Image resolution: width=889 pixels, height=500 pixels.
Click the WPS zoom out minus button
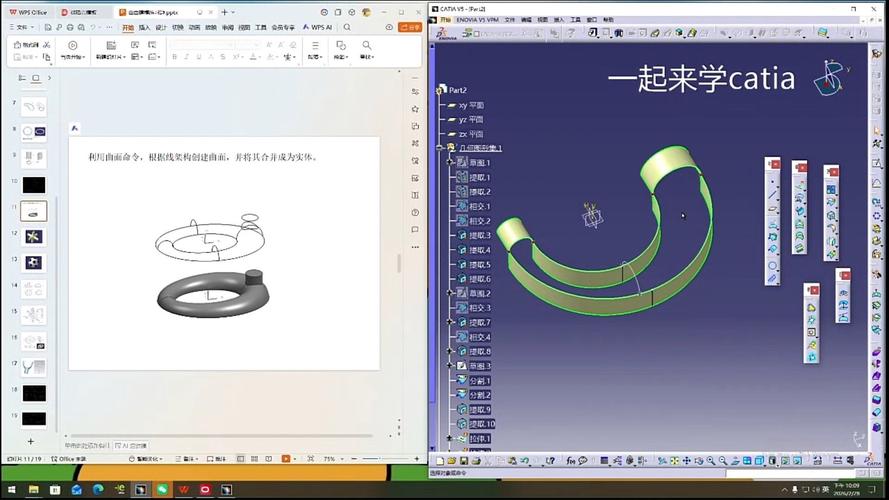[x=354, y=459]
